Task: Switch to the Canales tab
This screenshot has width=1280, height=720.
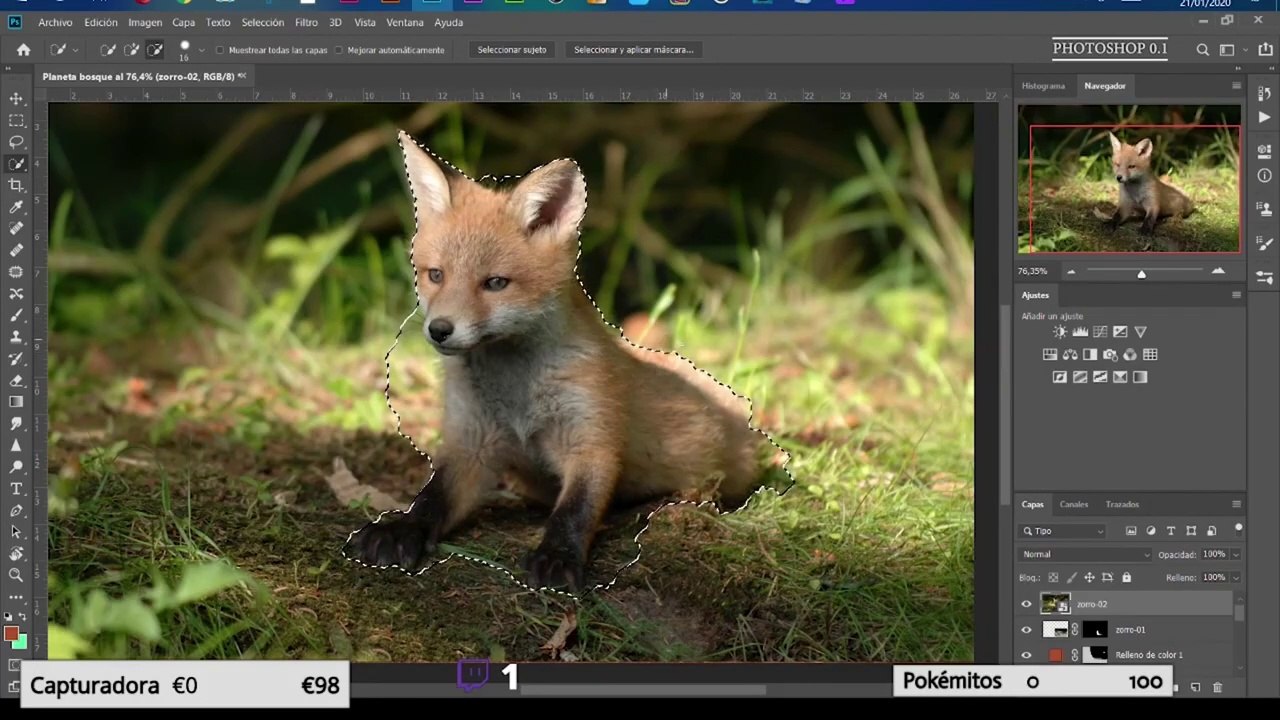Action: click(x=1074, y=504)
